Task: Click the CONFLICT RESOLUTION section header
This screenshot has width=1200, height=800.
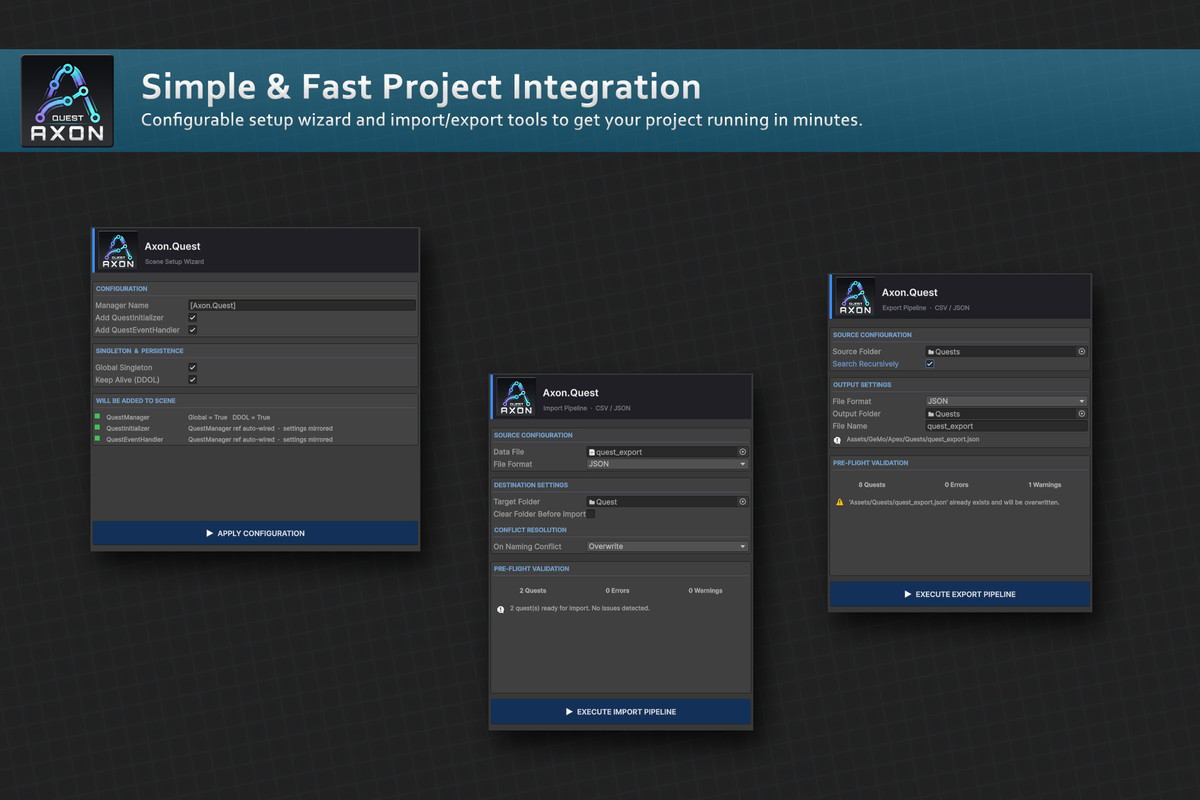Action: pyautogui.click(x=530, y=530)
